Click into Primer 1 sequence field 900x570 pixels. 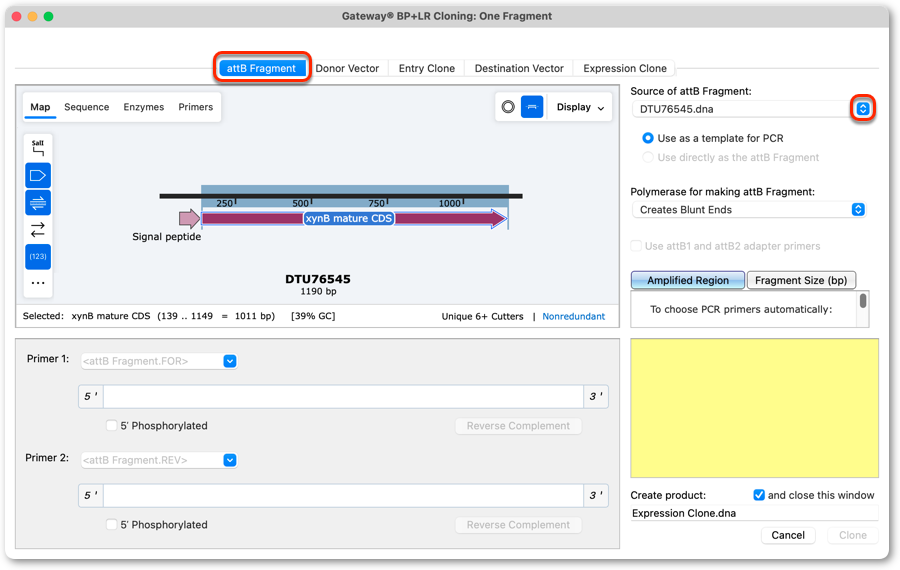click(x=343, y=397)
